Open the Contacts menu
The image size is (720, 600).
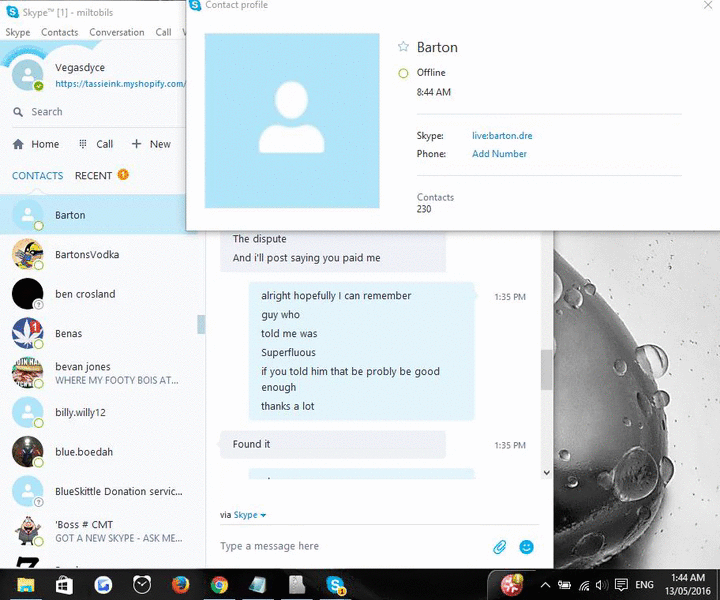[x=60, y=32]
